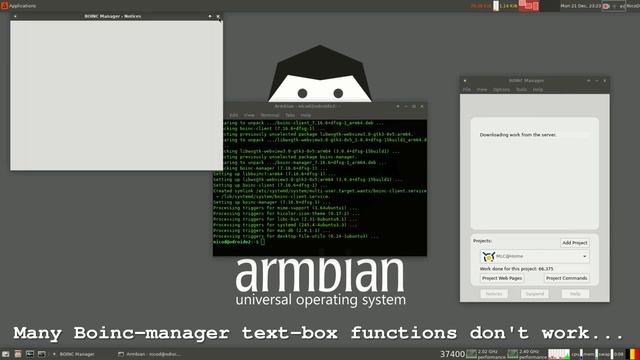Click the Add Project button
The image size is (640, 360).
coord(575,243)
